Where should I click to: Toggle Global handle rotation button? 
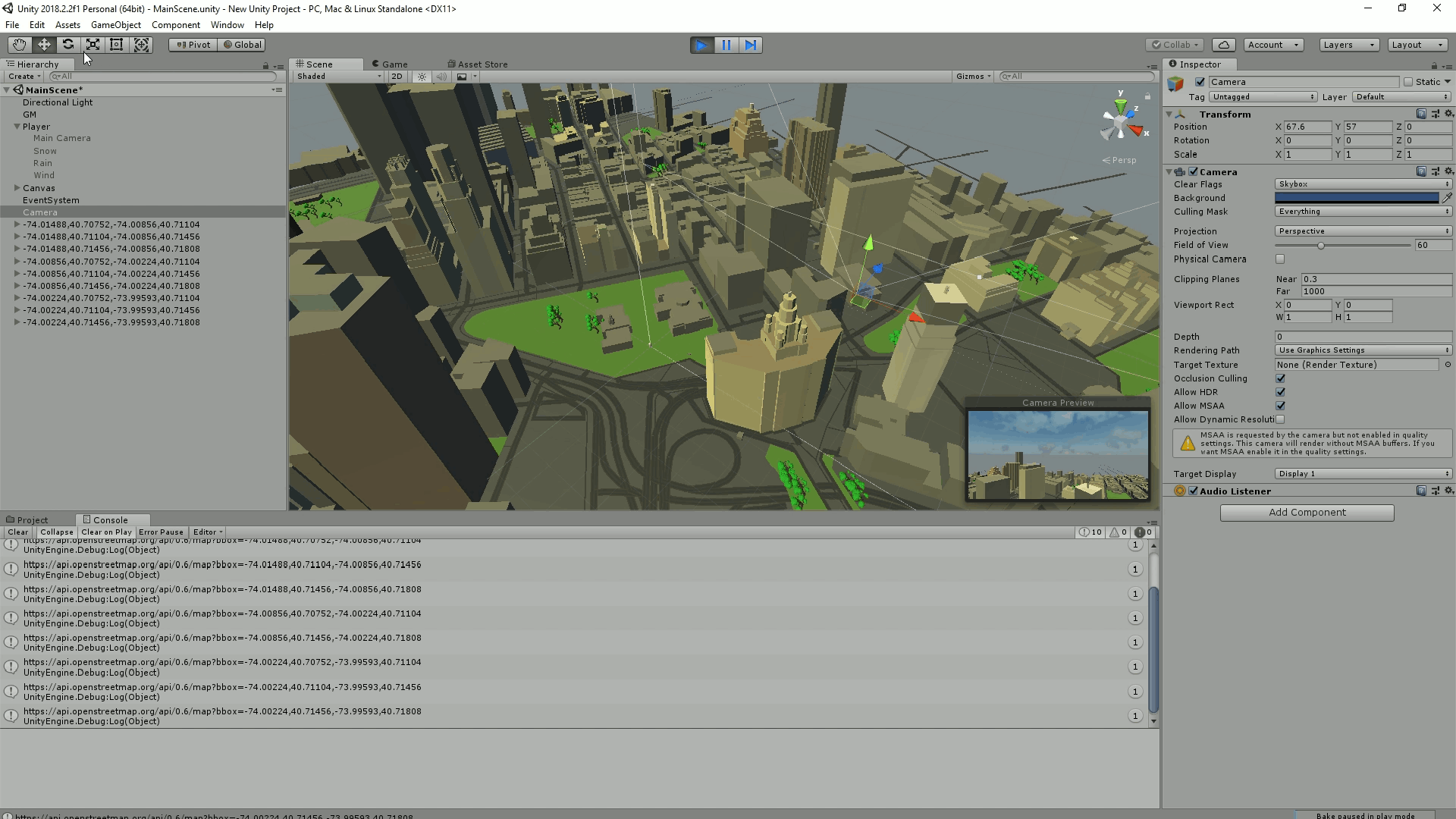coord(242,45)
